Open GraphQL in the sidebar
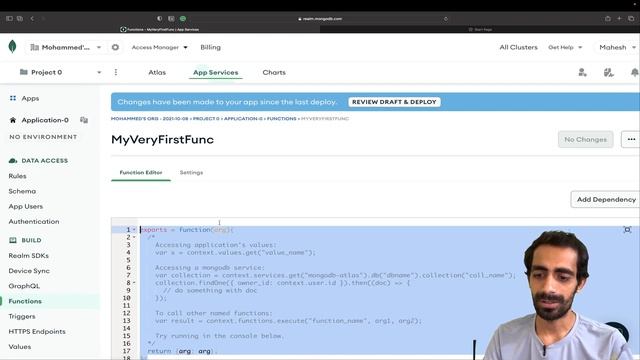Viewport: 640px width, 360px height. point(24,286)
